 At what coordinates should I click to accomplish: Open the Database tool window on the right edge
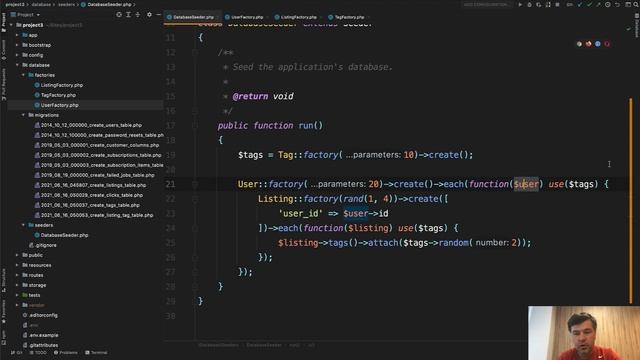pyautogui.click(x=636, y=25)
